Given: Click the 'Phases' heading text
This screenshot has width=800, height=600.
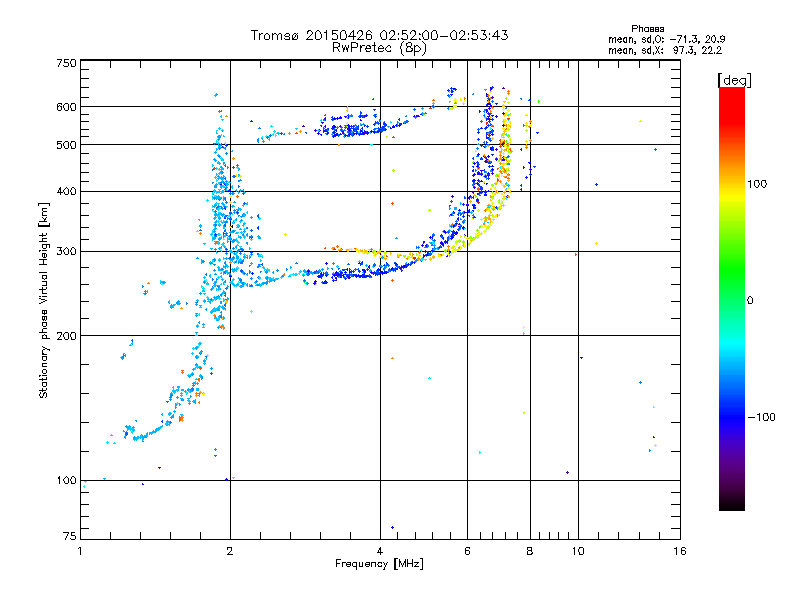Looking at the screenshot, I should click(647, 29).
